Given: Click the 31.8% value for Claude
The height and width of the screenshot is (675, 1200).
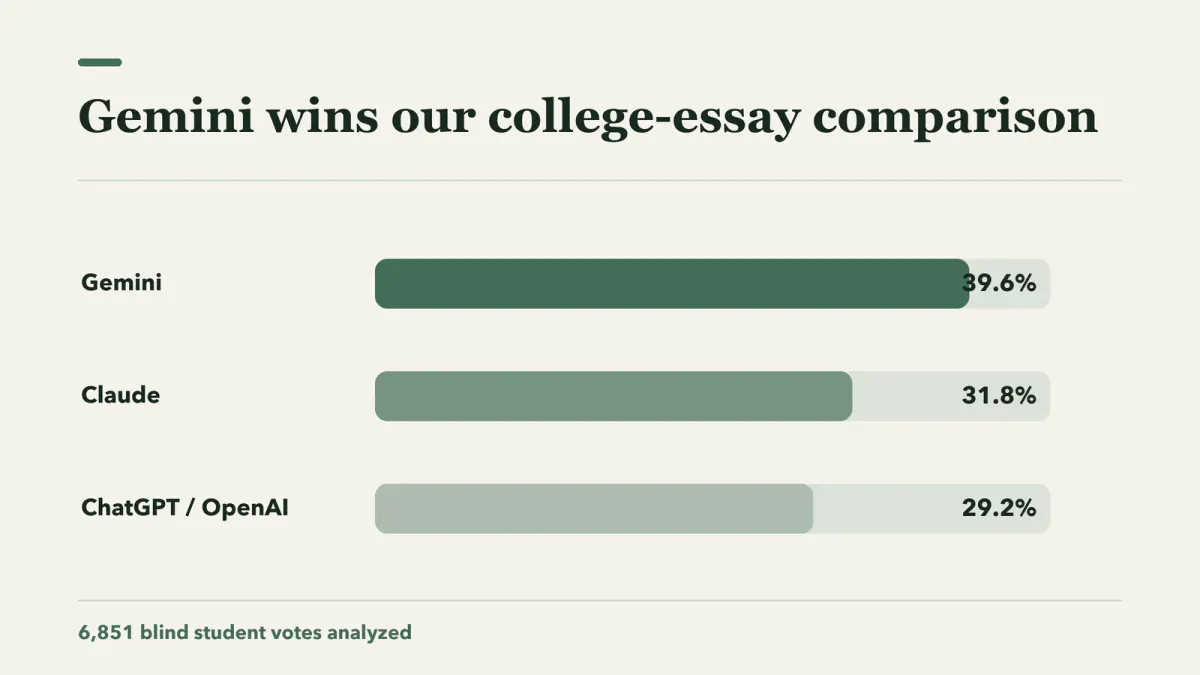Looking at the screenshot, I should point(999,396).
